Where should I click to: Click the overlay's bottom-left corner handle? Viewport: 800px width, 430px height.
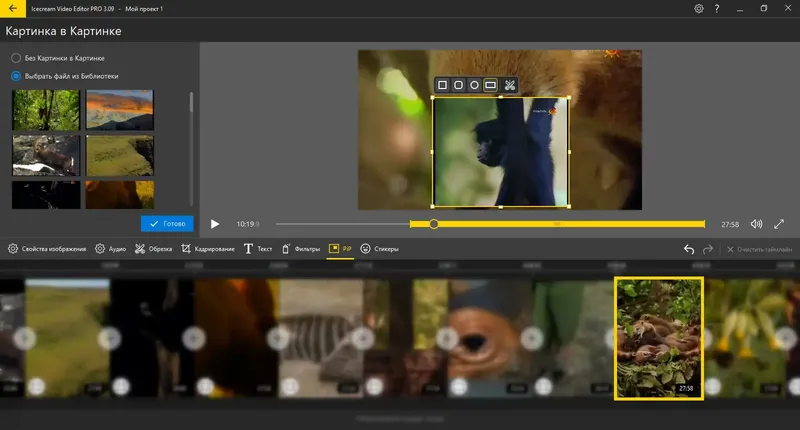433,207
